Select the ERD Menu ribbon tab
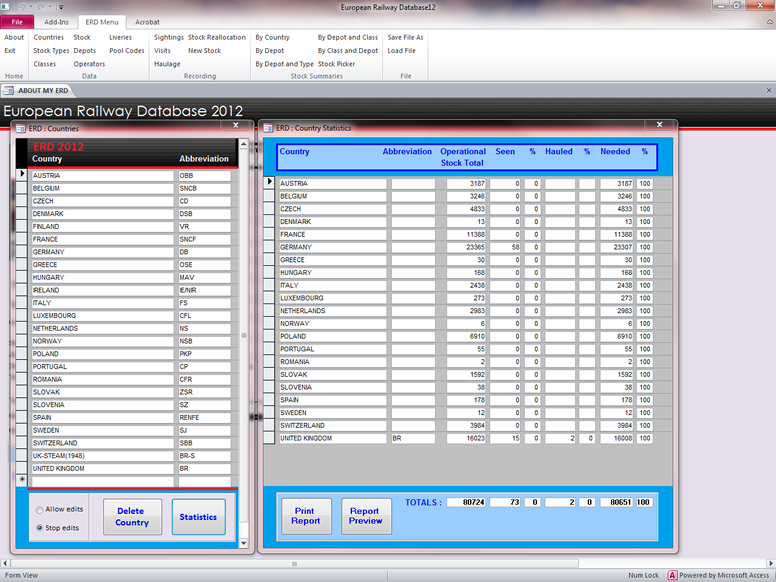Viewport: 776px width, 582px height. click(102, 22)
